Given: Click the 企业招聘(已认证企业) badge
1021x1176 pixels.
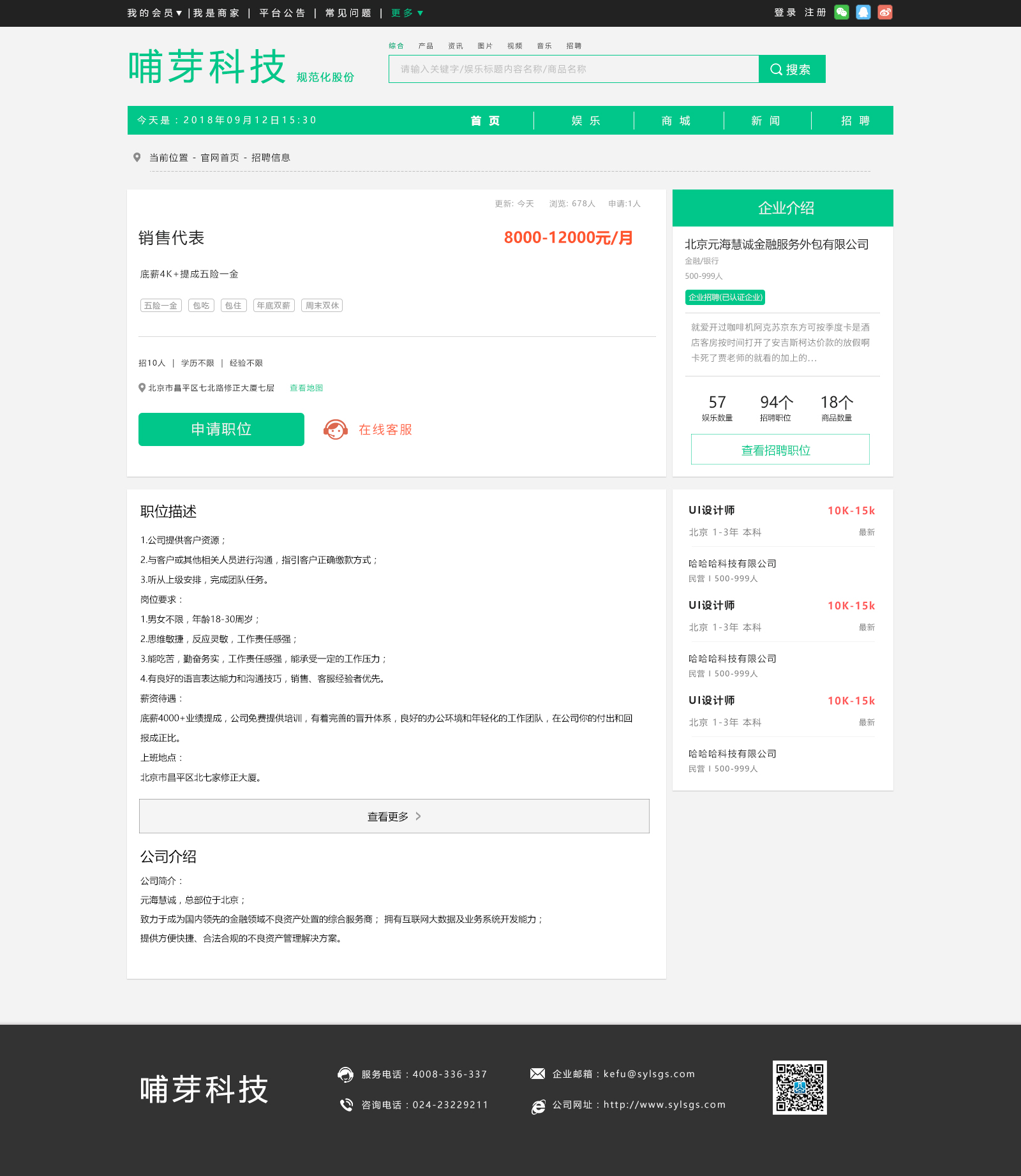Looking at the screenshot, I should [725, 297].
